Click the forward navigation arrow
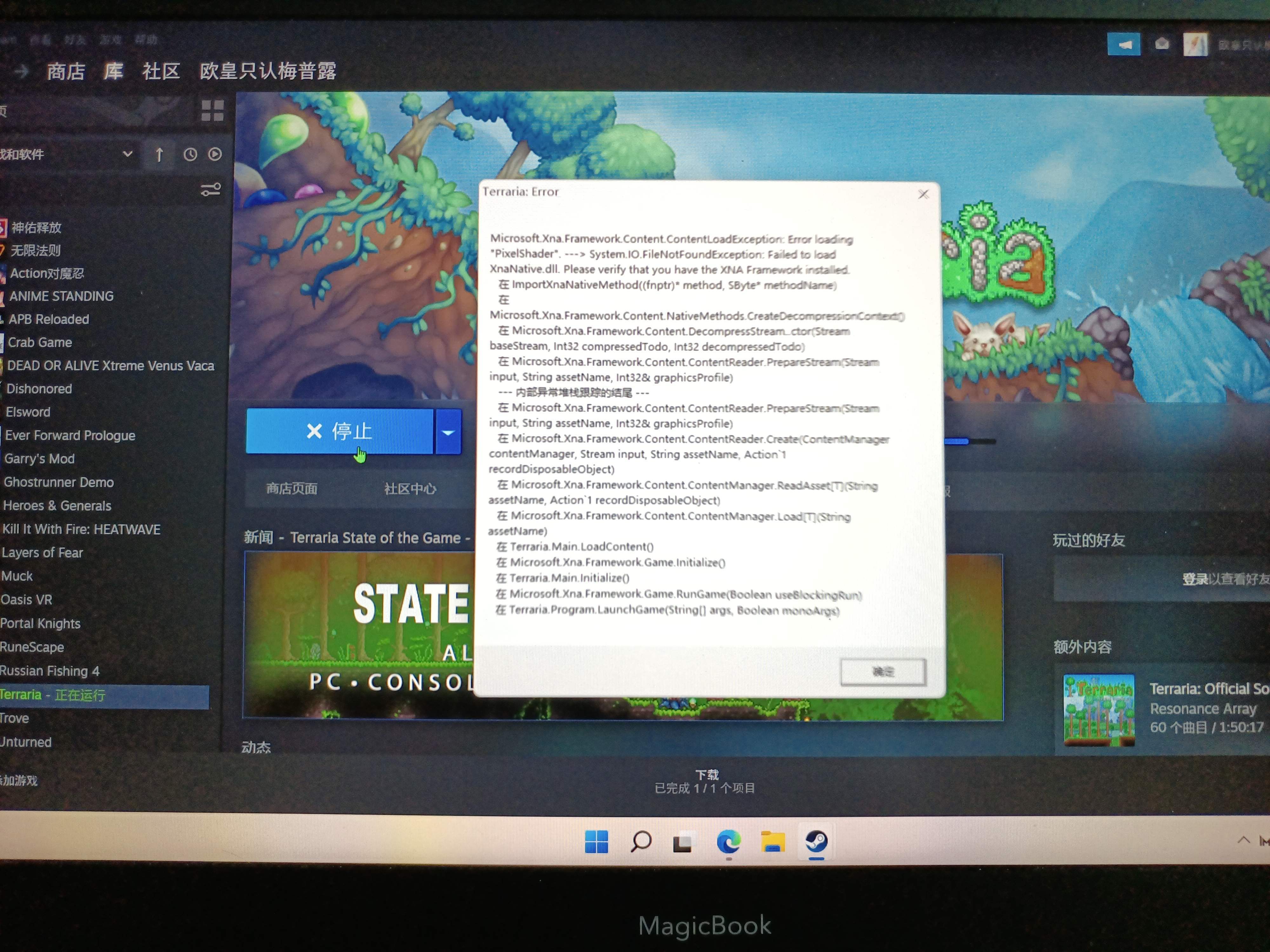1270x952 pixels. coord(21,72)
